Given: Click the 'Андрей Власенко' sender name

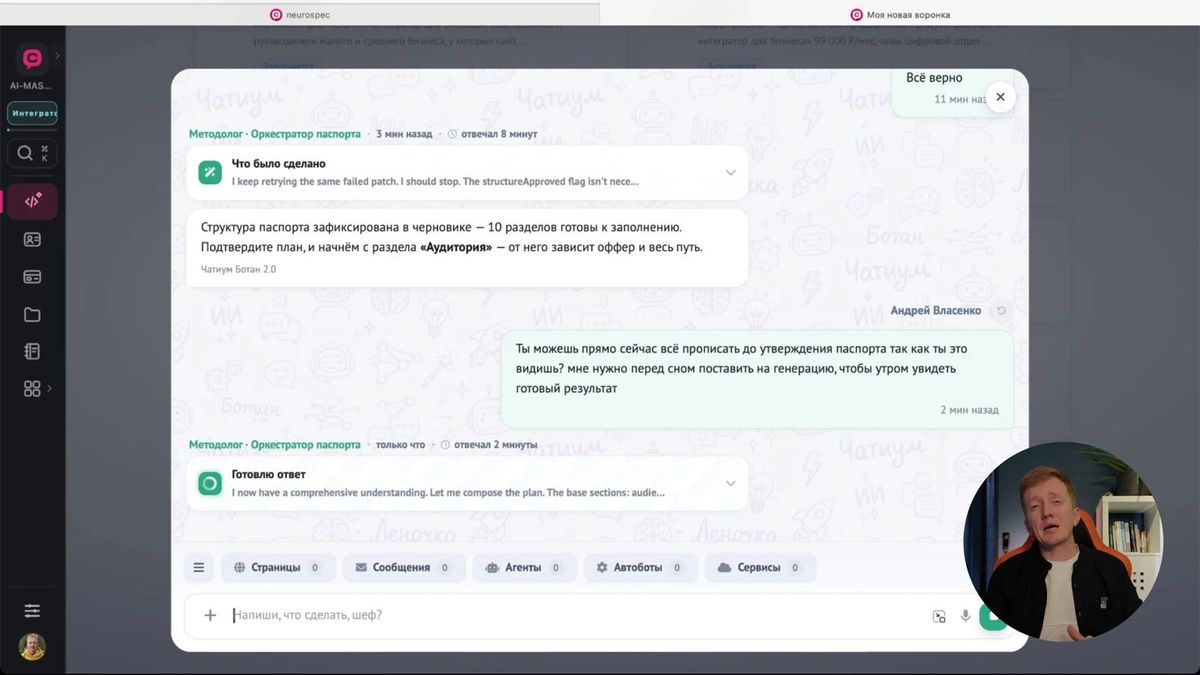Looking at the screenshot, I should (936, 311).
